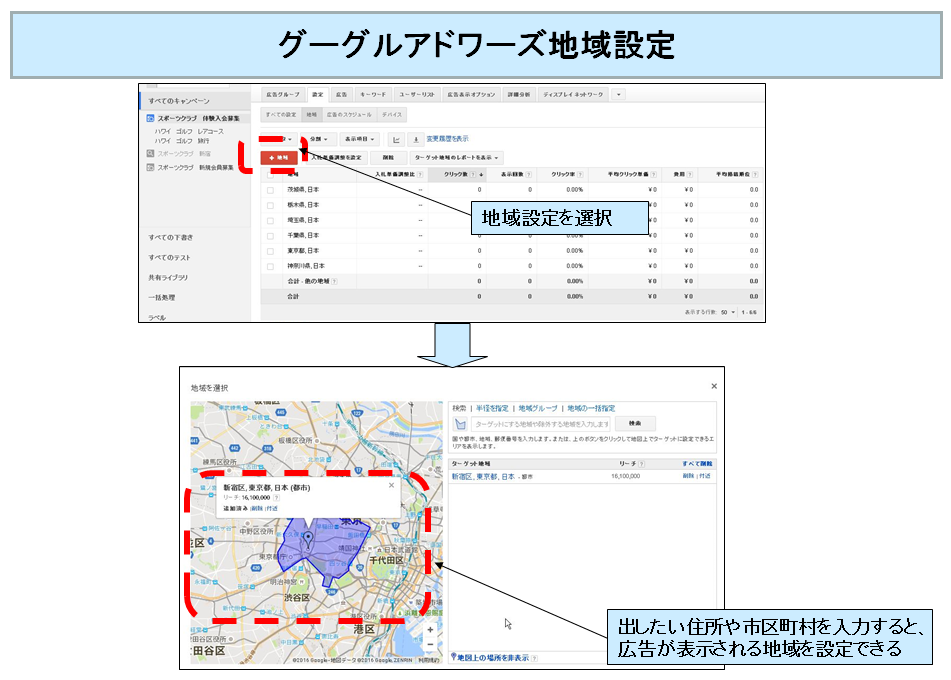
Task: Open 一括処理 in the sidebar
Action: tap(162, 298)
